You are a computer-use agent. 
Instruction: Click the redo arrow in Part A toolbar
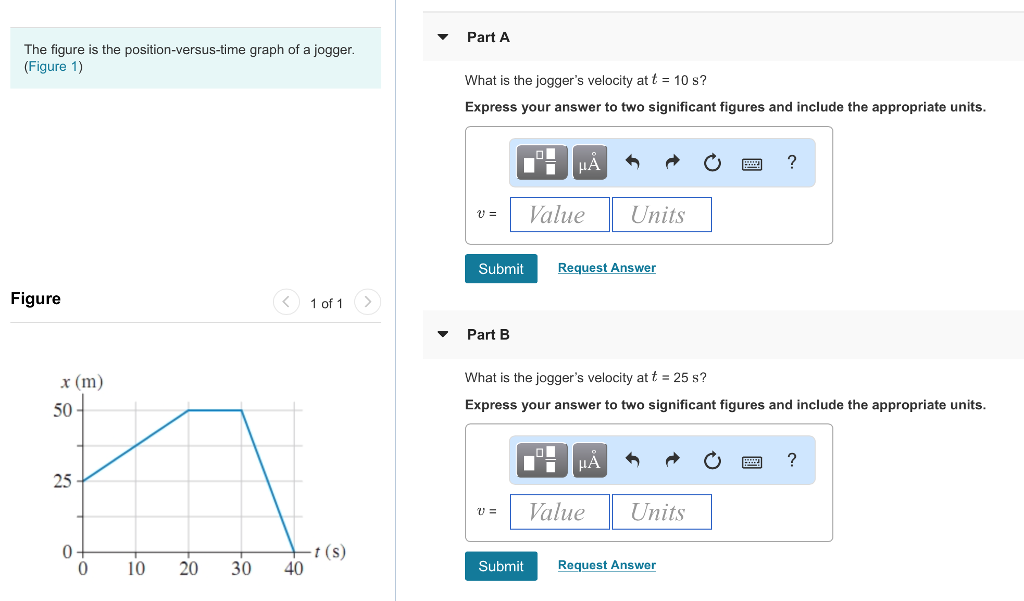pyautogui.click(x=672, y=163)
